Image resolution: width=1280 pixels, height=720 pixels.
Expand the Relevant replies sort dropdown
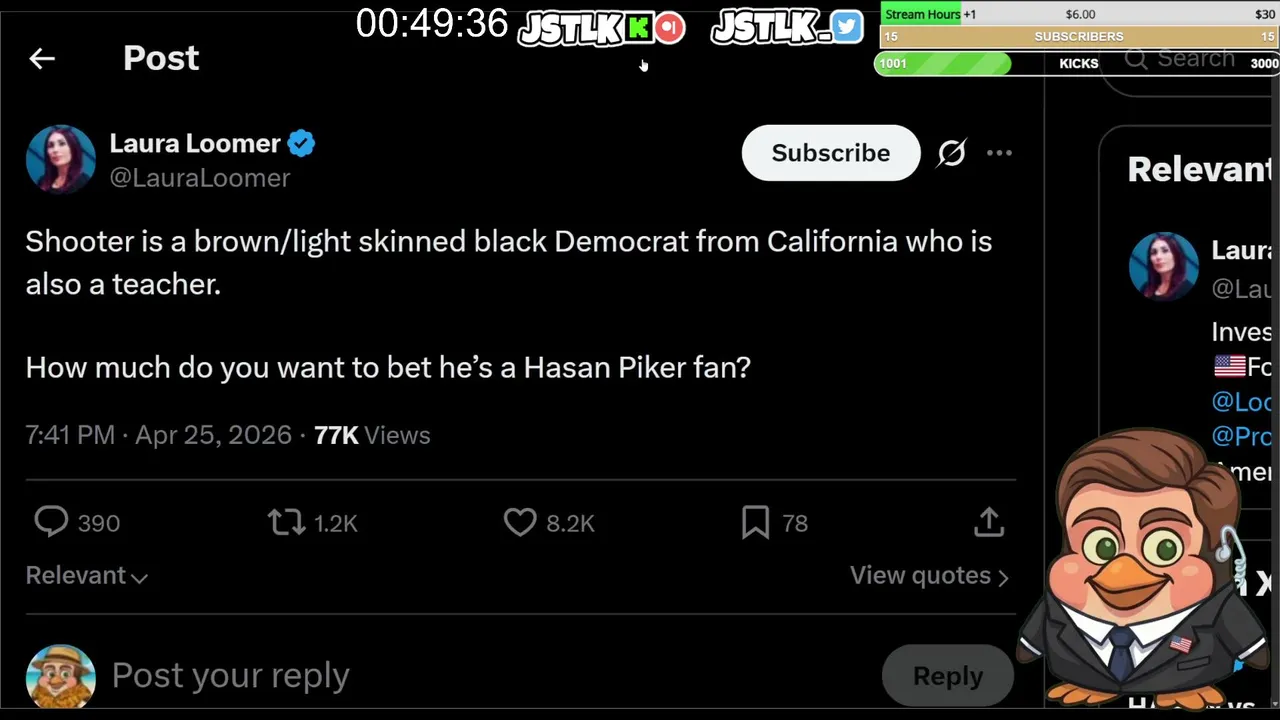(87, 576)
